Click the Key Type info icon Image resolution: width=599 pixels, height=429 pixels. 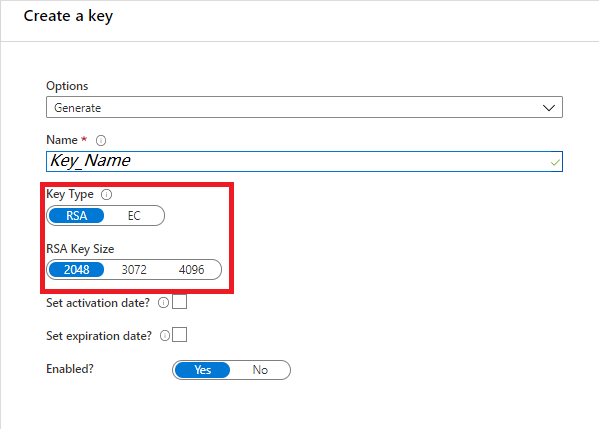point(106,194)
